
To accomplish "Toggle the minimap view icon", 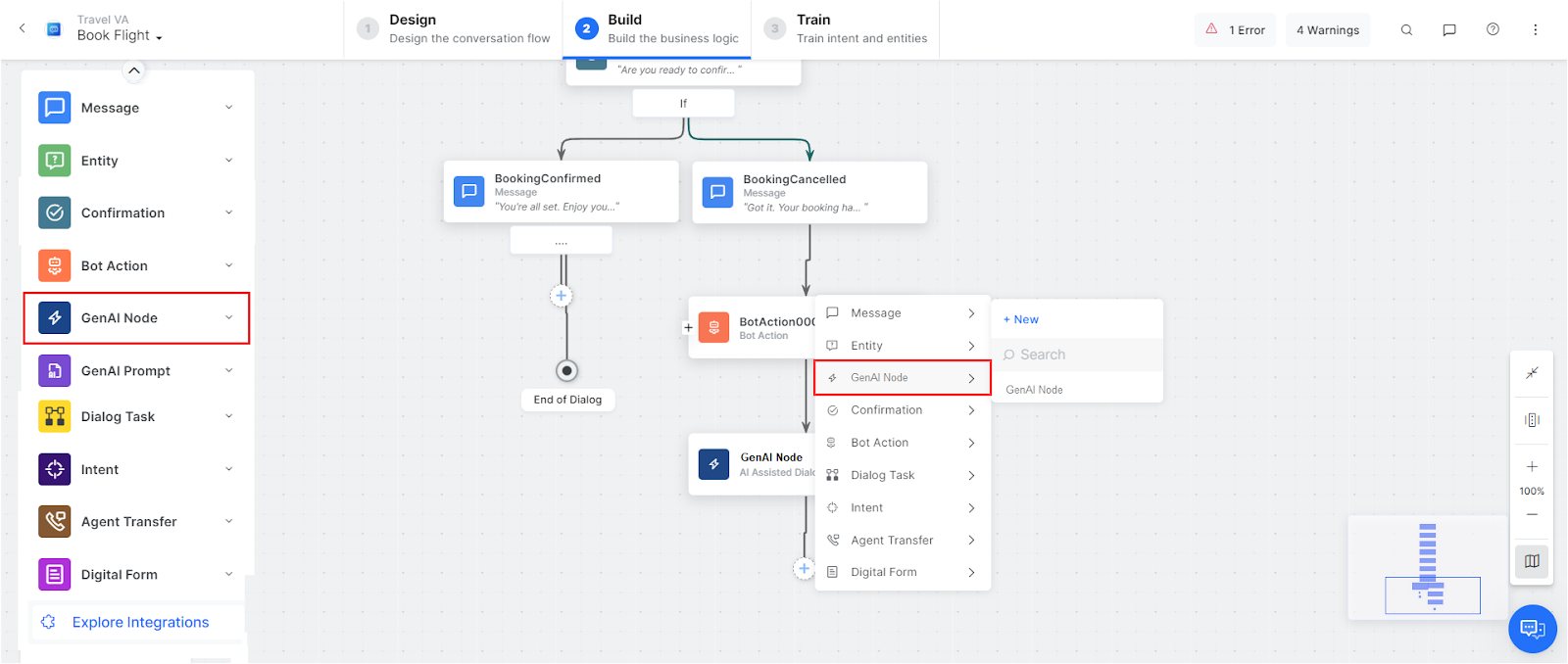I will (x=1532, y=561).
